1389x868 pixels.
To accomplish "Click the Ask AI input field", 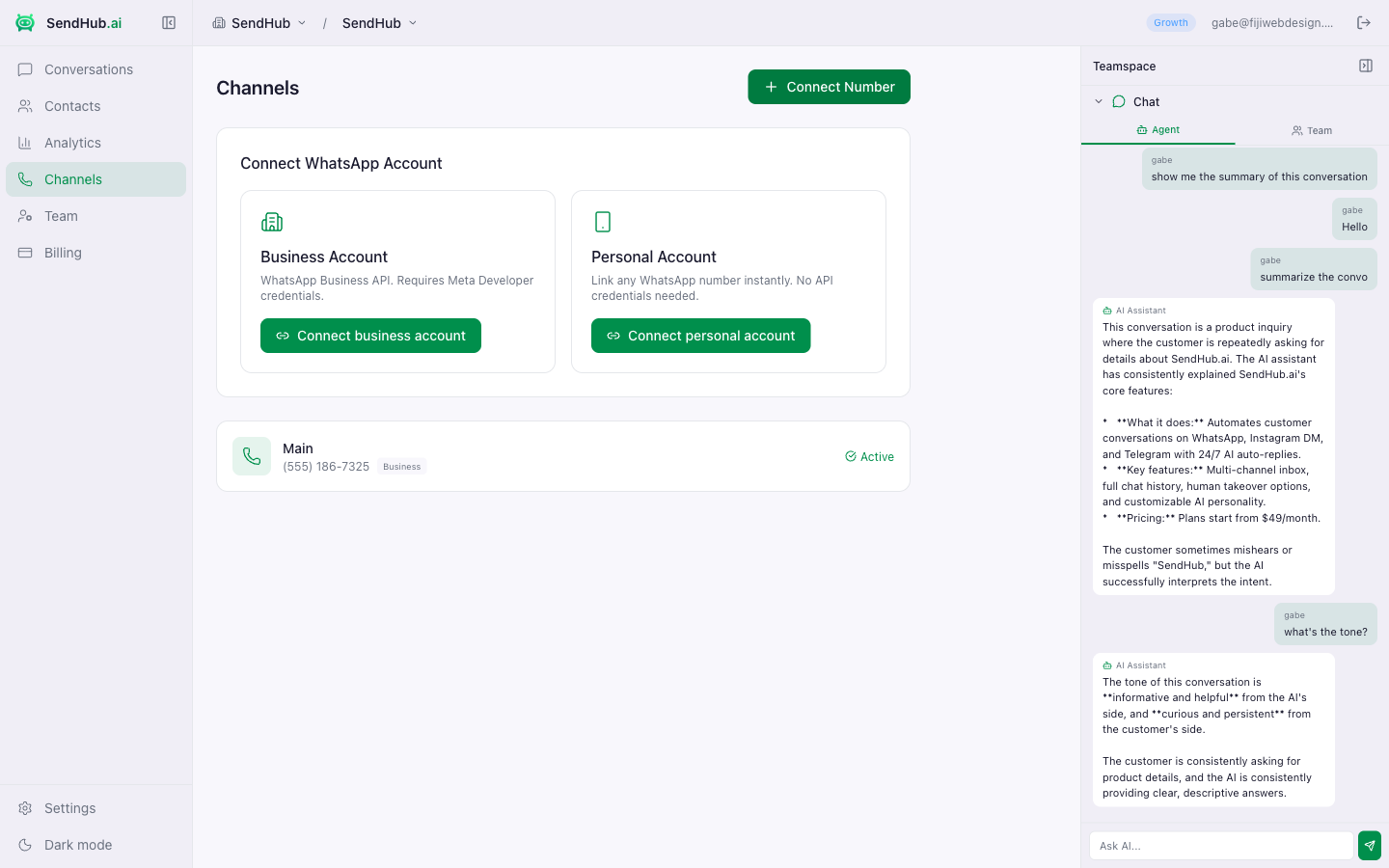I will [x=1221, y=846].
